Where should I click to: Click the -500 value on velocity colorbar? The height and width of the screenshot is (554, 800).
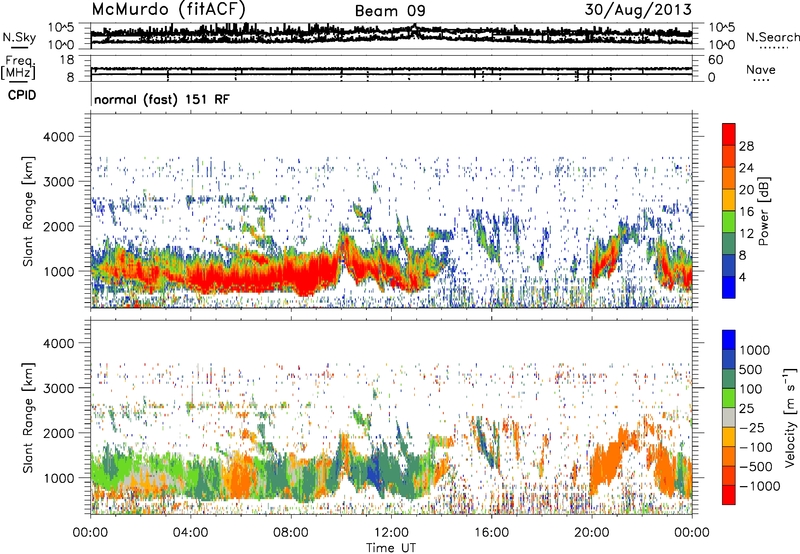[756, 466]
